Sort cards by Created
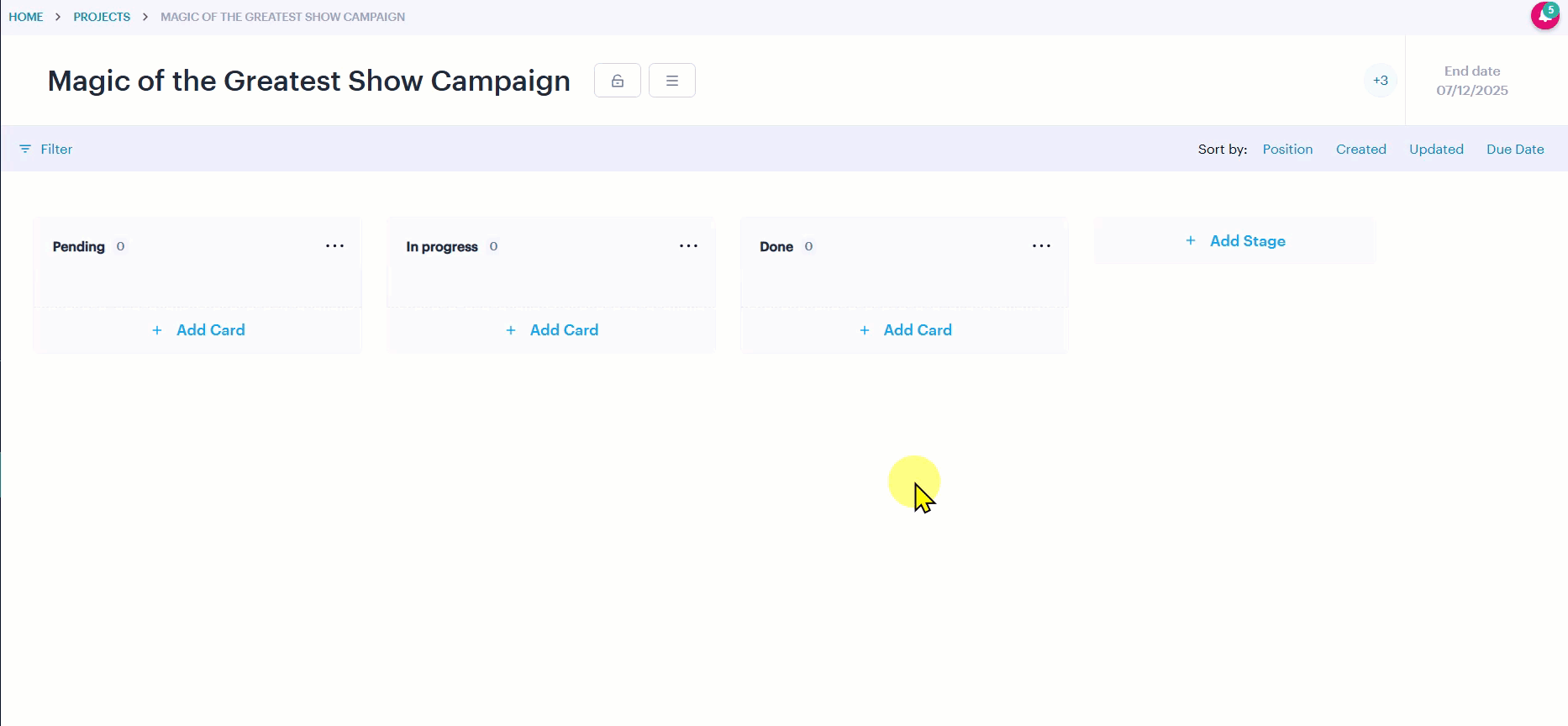 coord(1361,149)
